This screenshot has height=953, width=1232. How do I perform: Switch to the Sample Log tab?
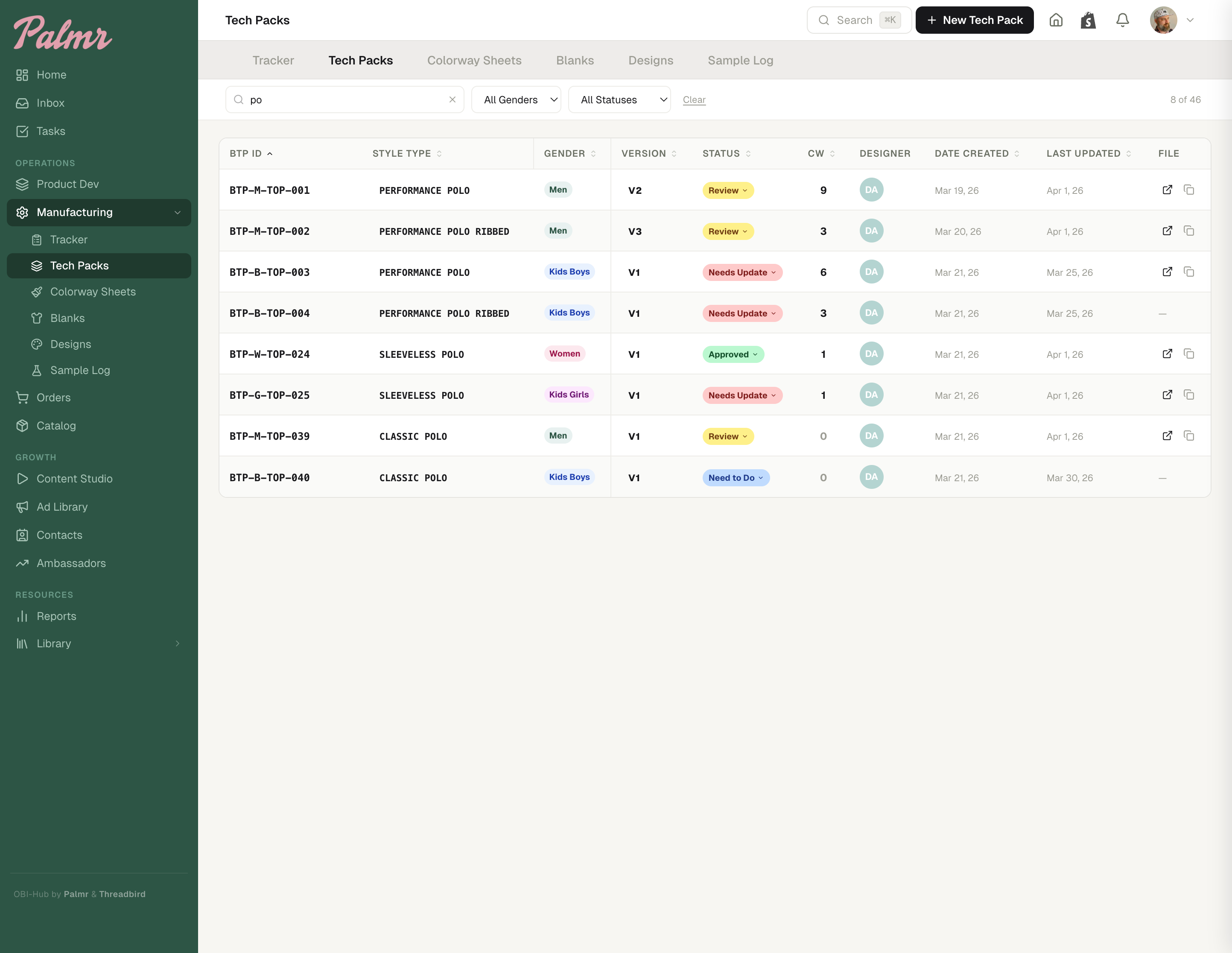[x=740, y=60]
